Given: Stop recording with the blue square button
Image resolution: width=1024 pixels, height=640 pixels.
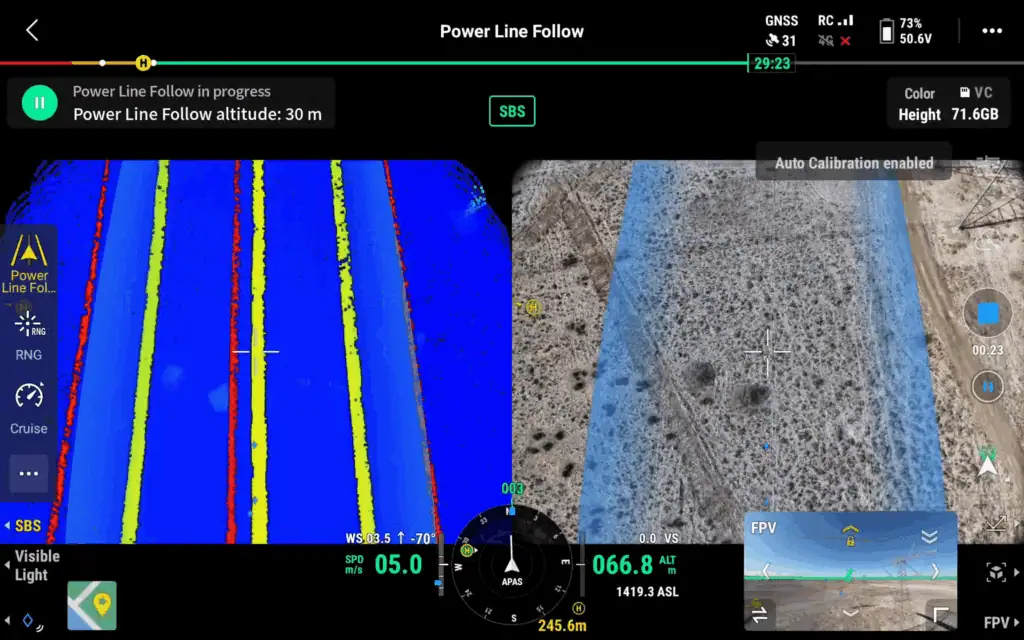Looking at the screenshot, I should point(987,313).
